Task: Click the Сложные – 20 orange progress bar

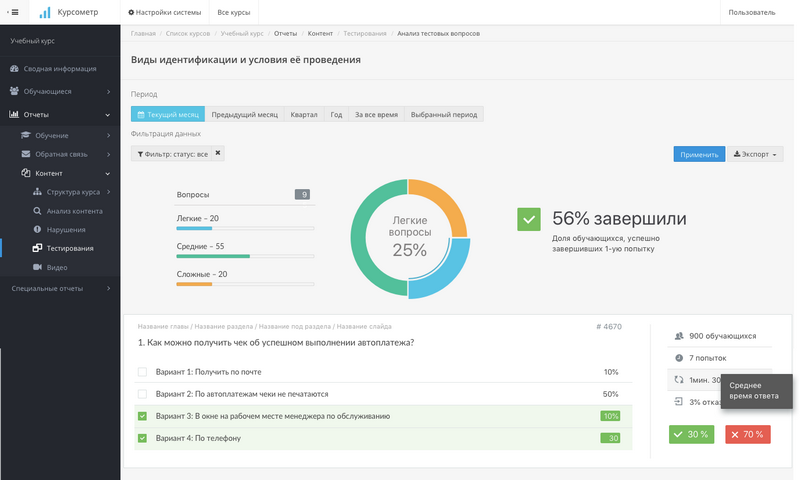Action: pos(194,284)
